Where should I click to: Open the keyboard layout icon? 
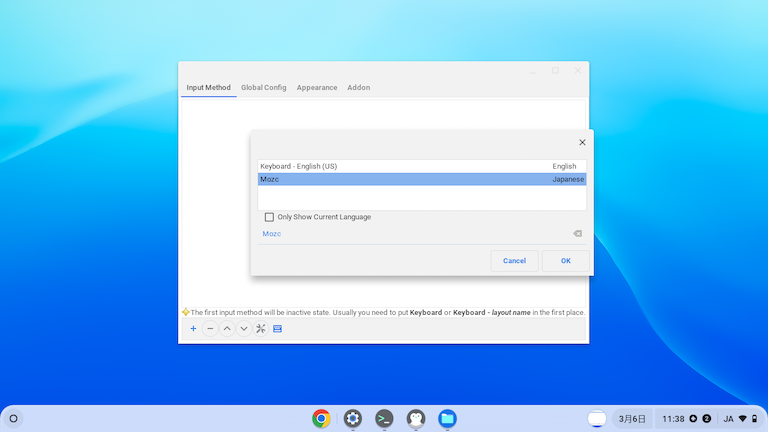click(x=278, y=329)
